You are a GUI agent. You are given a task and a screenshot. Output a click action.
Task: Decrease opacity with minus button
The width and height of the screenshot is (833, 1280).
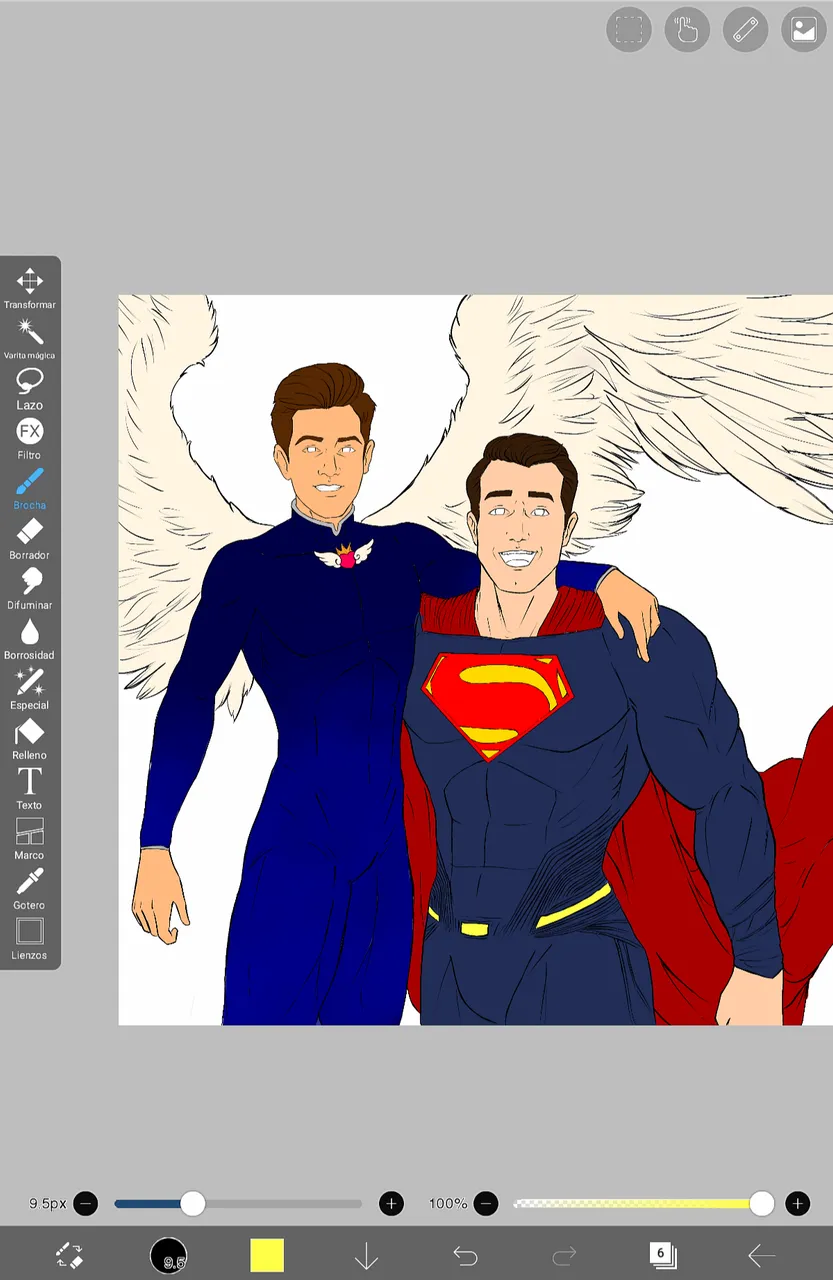[486, 1203]
